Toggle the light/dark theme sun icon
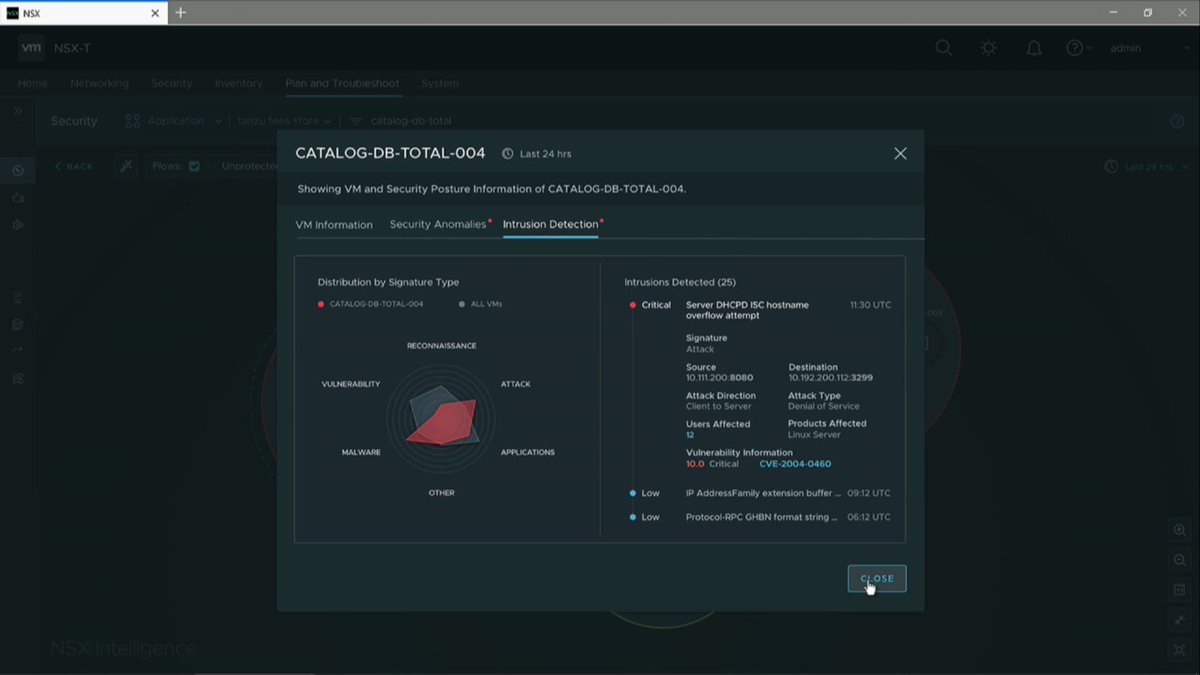Screen dimensions: 1200x675 pyautogui.click(x=988, y=47)
